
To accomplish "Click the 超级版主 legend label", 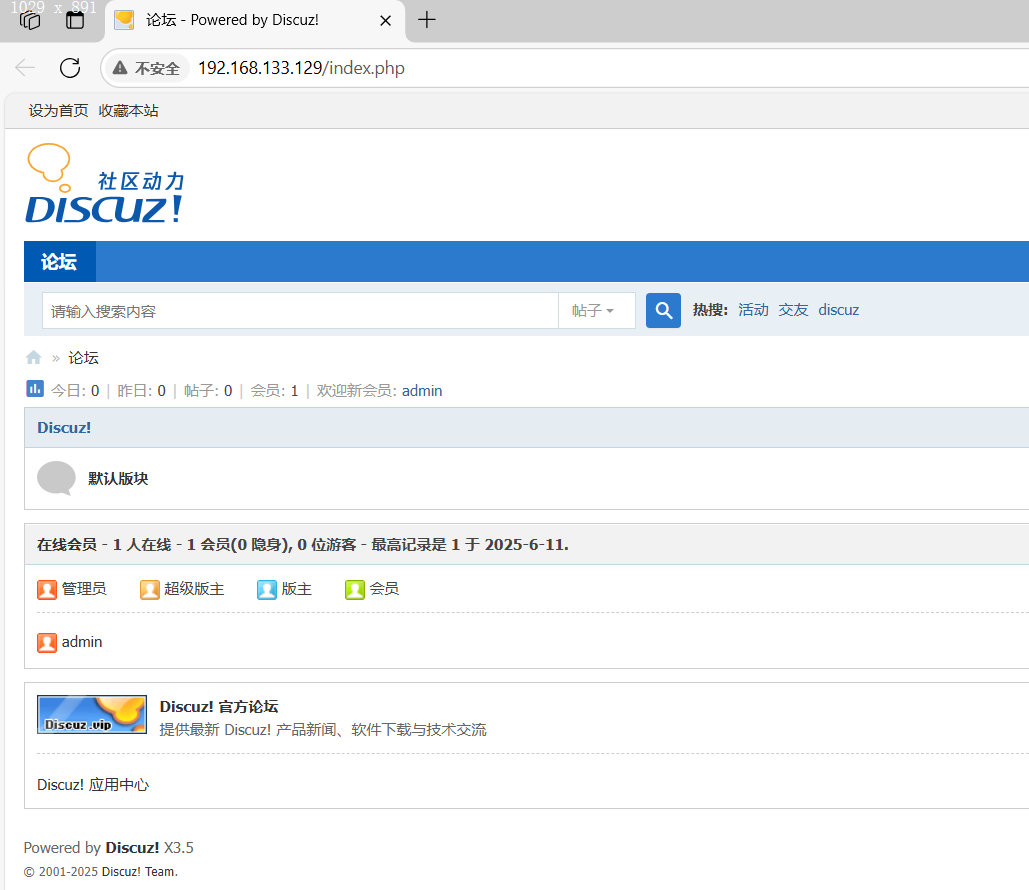I will tap(194, 589).
